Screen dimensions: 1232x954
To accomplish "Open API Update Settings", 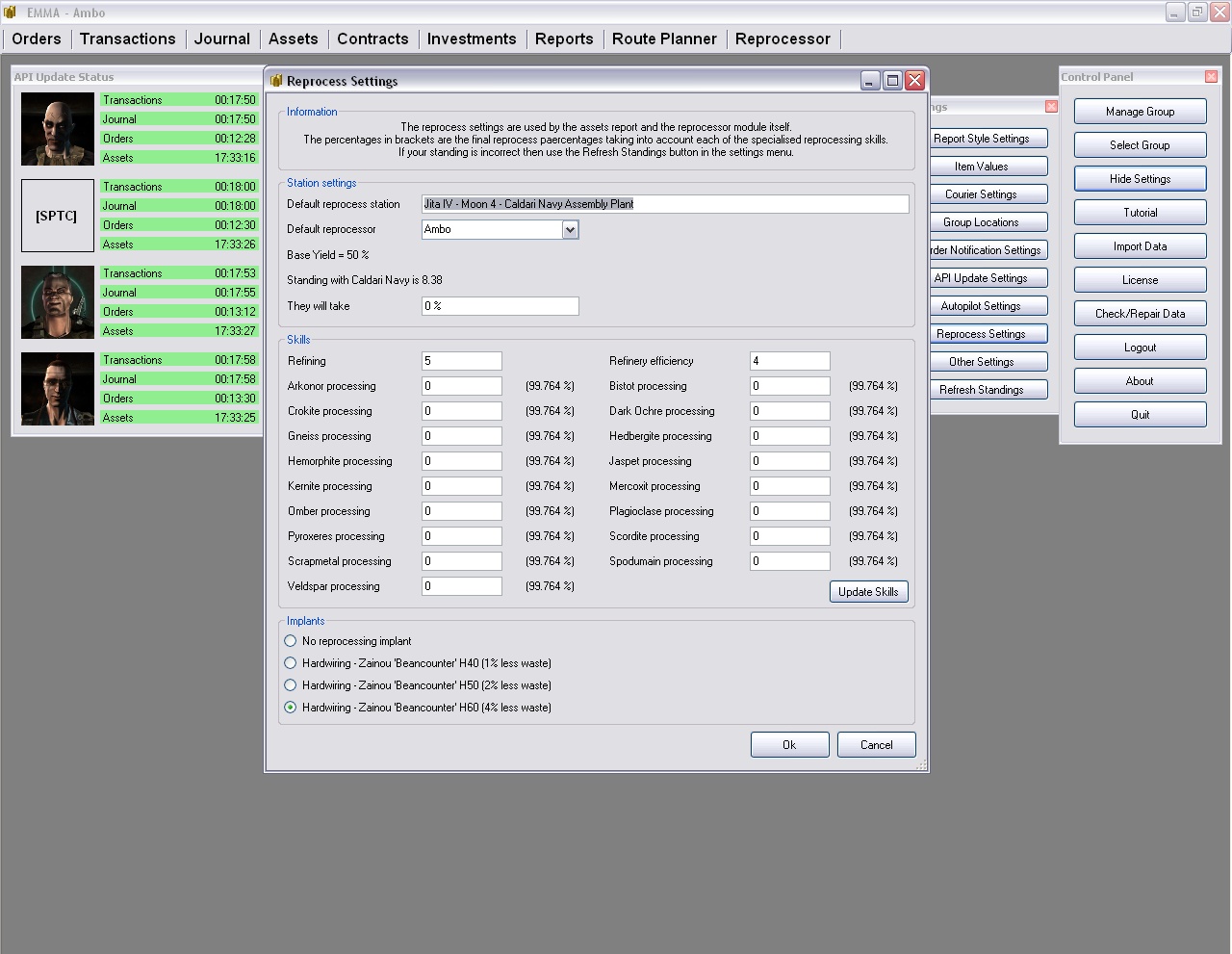I will (988, 278).
